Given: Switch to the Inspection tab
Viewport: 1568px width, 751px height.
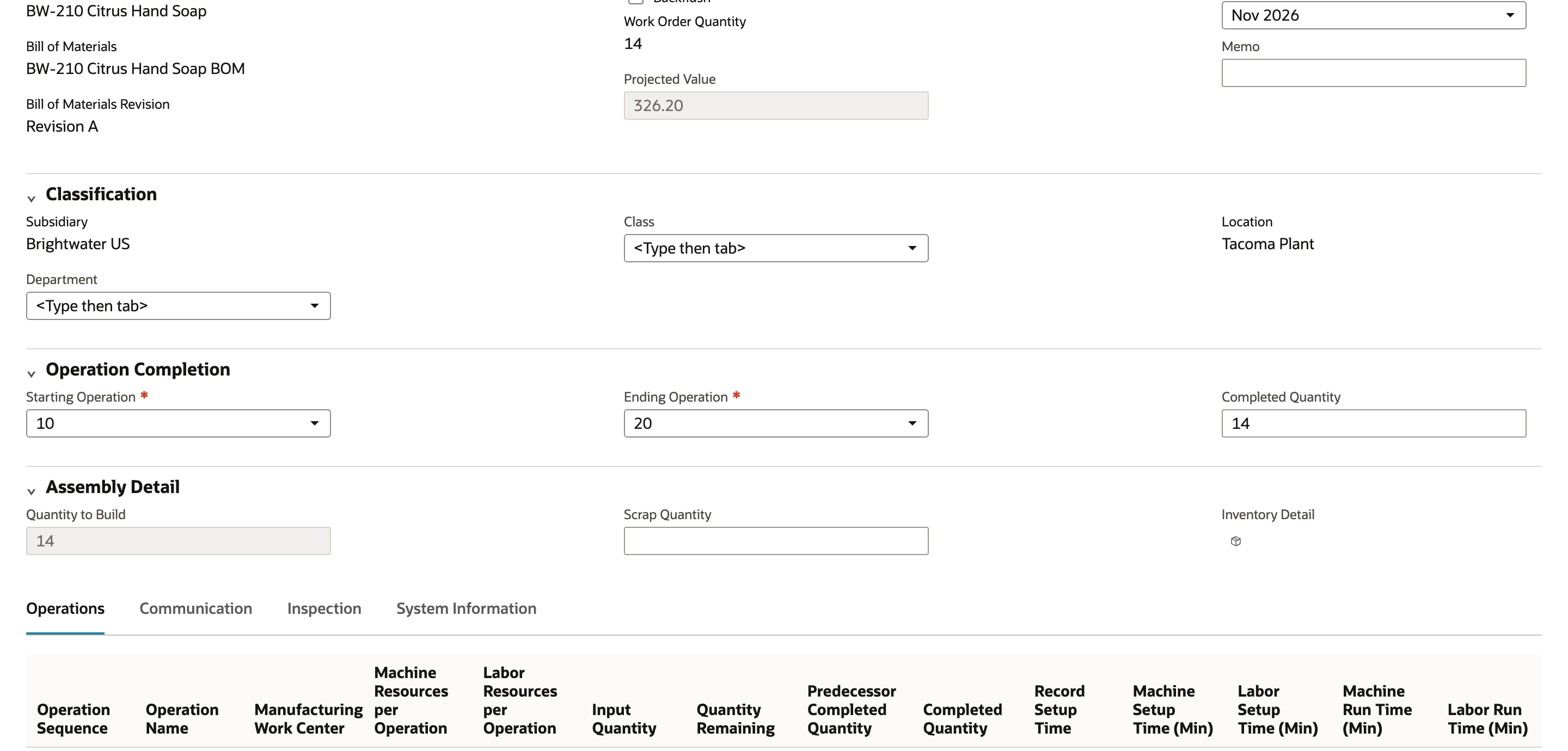Looking at the screenshot, I should [324, 608].
